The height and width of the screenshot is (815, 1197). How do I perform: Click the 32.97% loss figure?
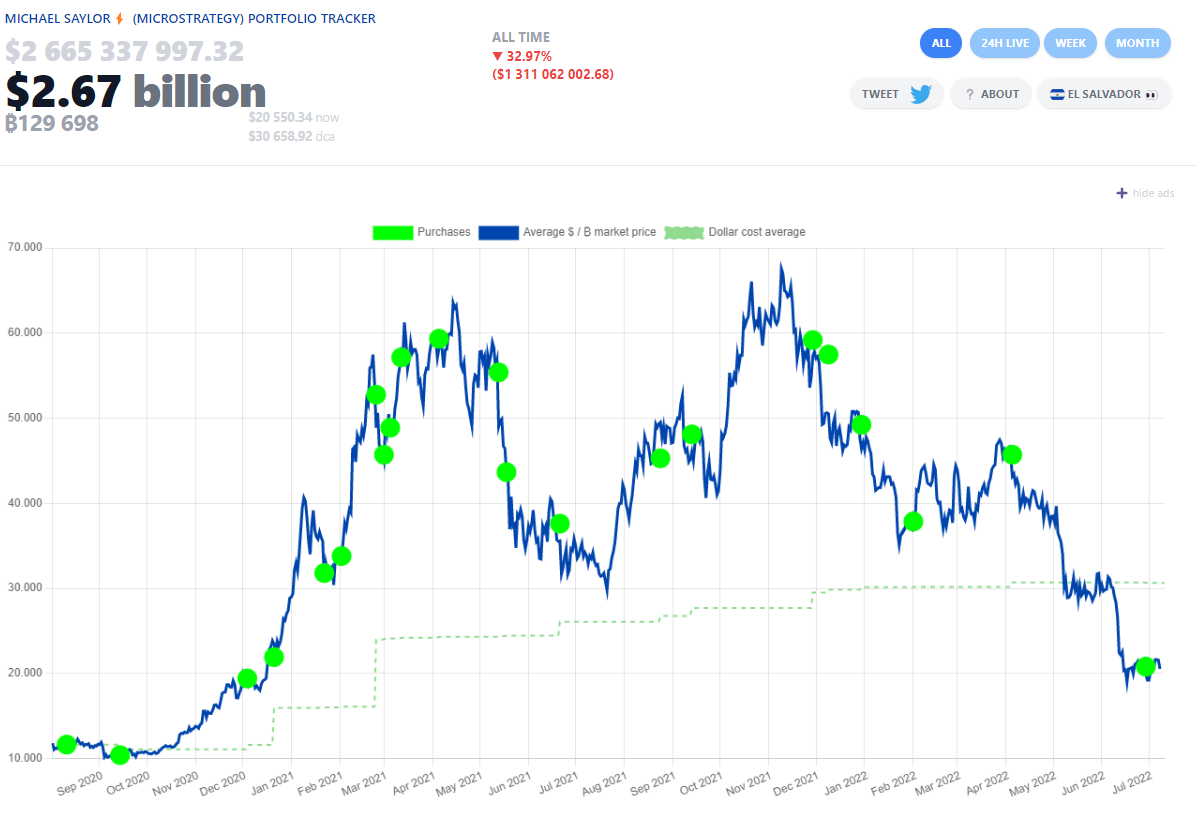click(529, 56)
